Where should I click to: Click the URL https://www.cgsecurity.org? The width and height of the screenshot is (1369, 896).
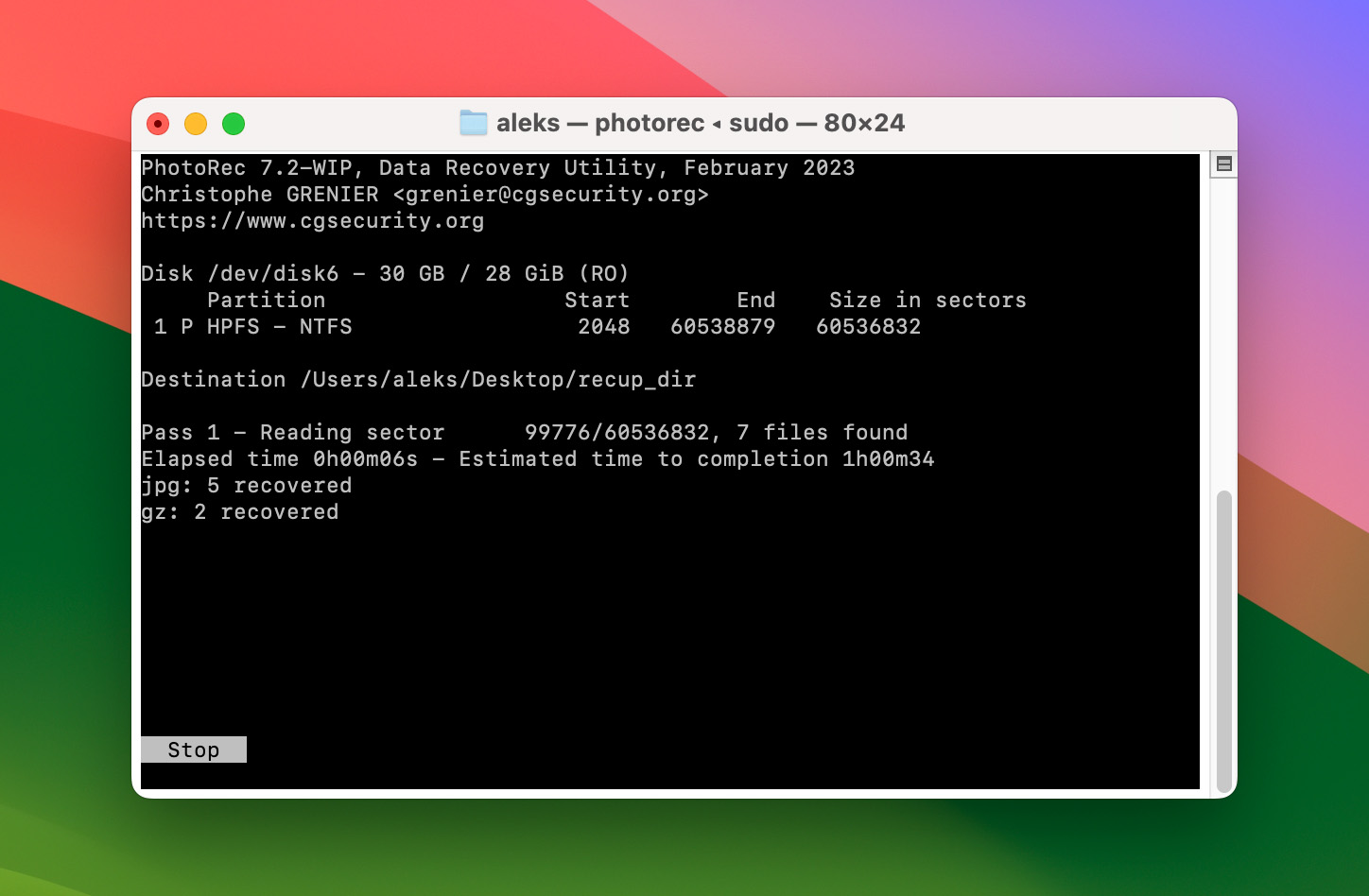(x=313, y=221)
